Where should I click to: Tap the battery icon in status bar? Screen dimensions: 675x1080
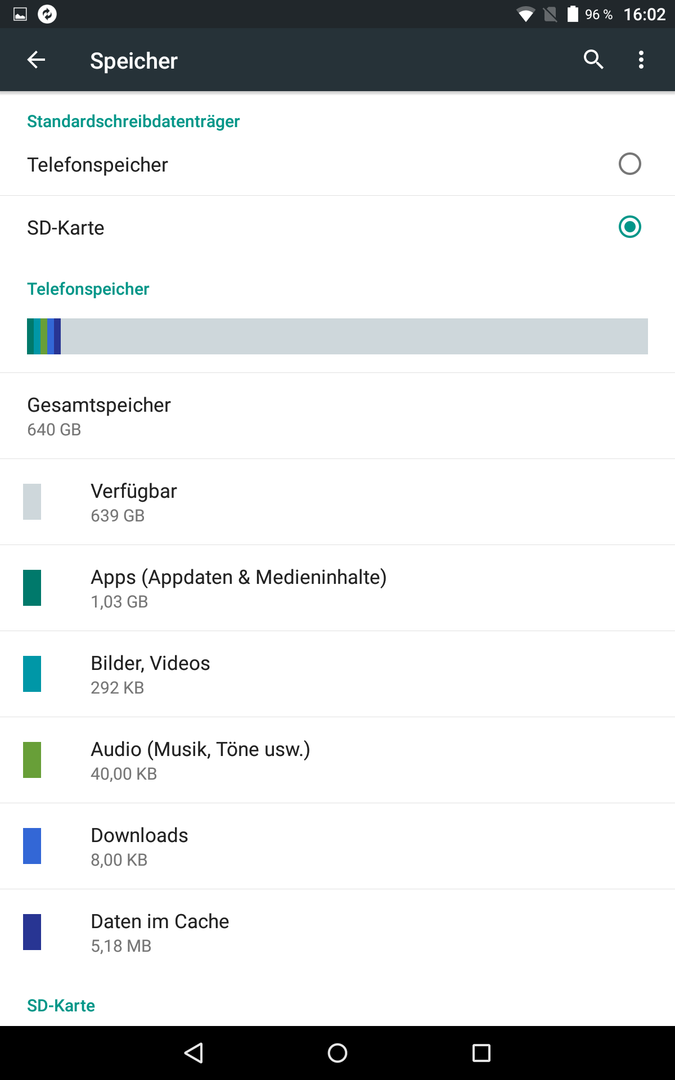click(x=572, y=14)
